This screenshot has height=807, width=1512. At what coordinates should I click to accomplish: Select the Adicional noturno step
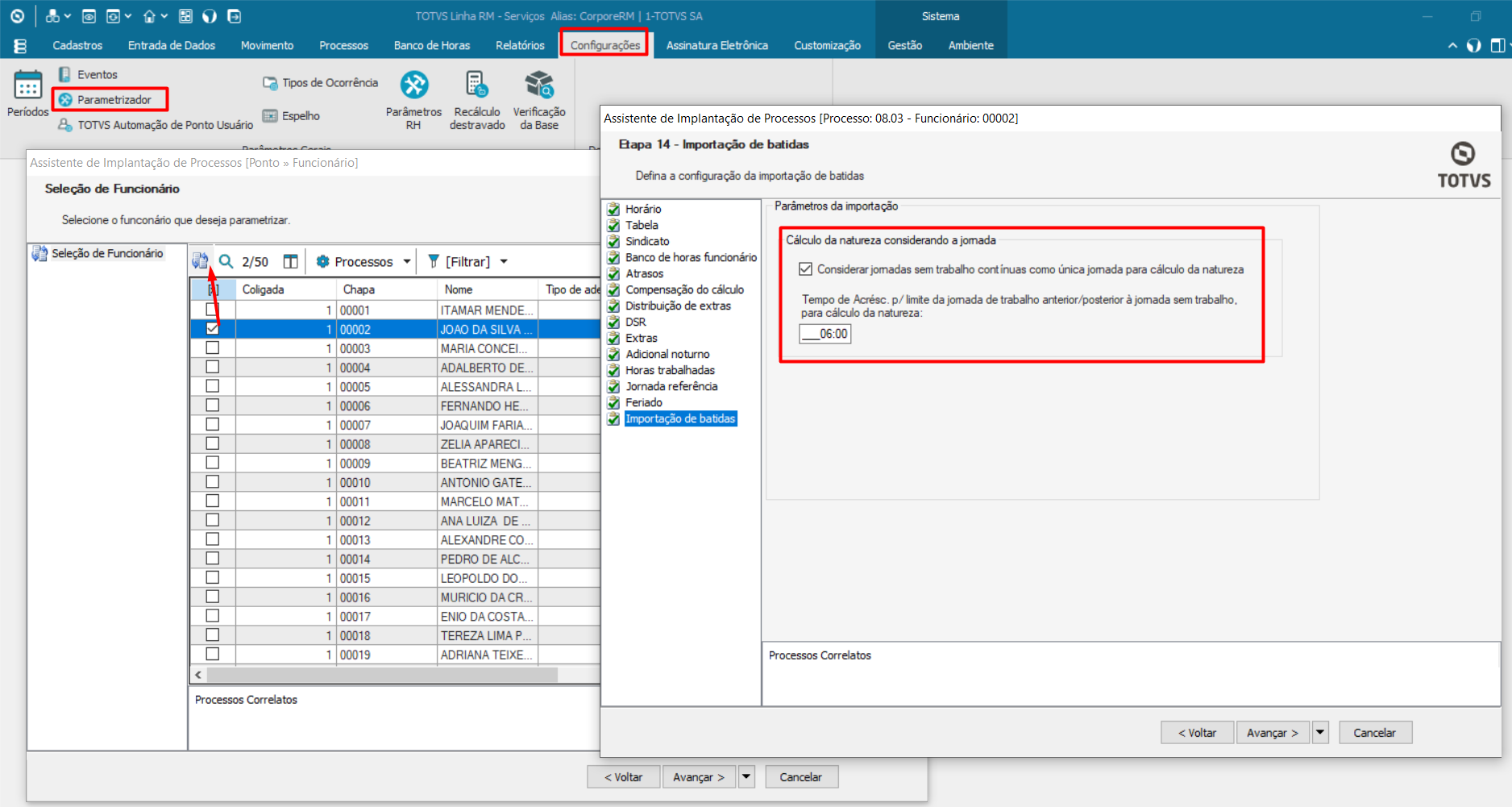(x=667, y=354)
